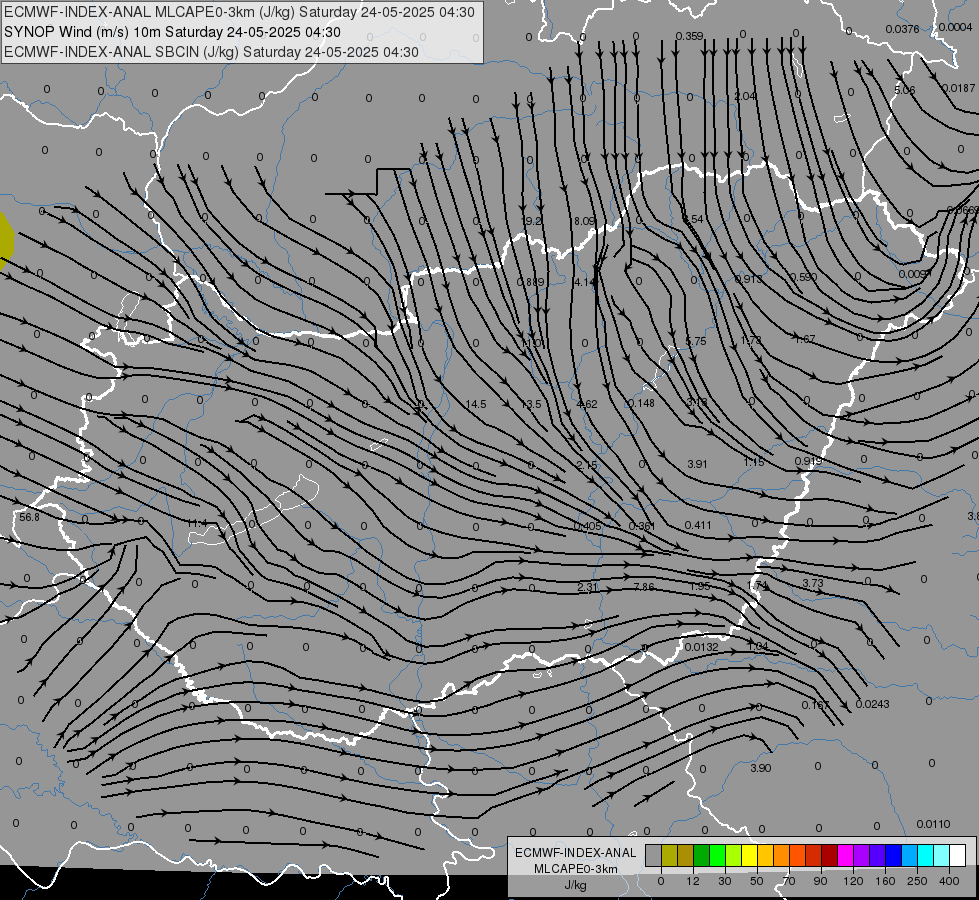Pick the dark green legend swatch
This screenshot has width=979, height=900.
coord(701,855)
